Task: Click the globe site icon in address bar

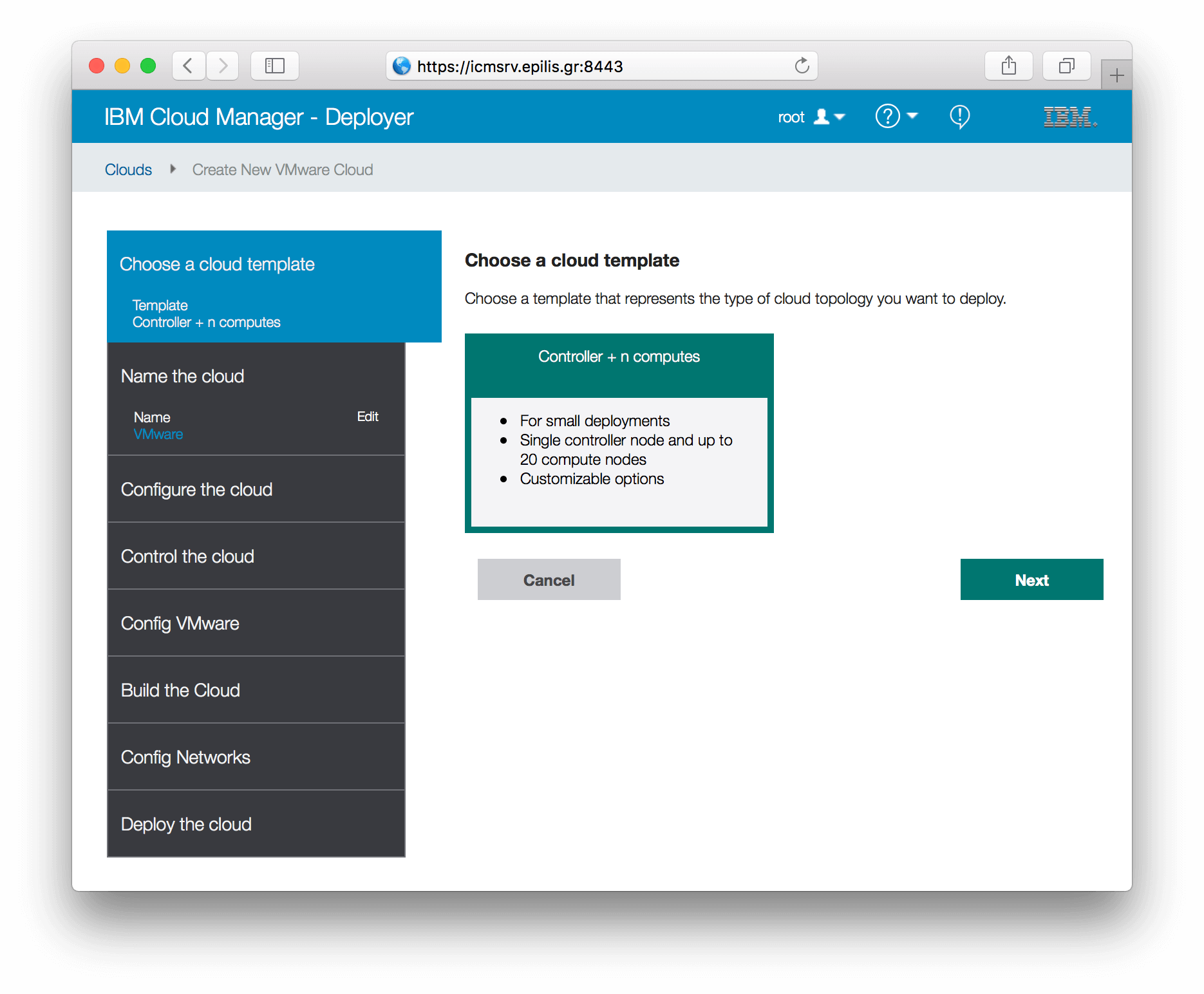Action: click(402, 66)
